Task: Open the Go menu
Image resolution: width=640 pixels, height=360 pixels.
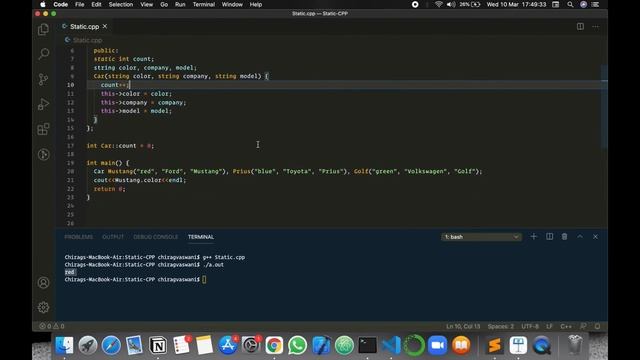Action: [164, 4]
